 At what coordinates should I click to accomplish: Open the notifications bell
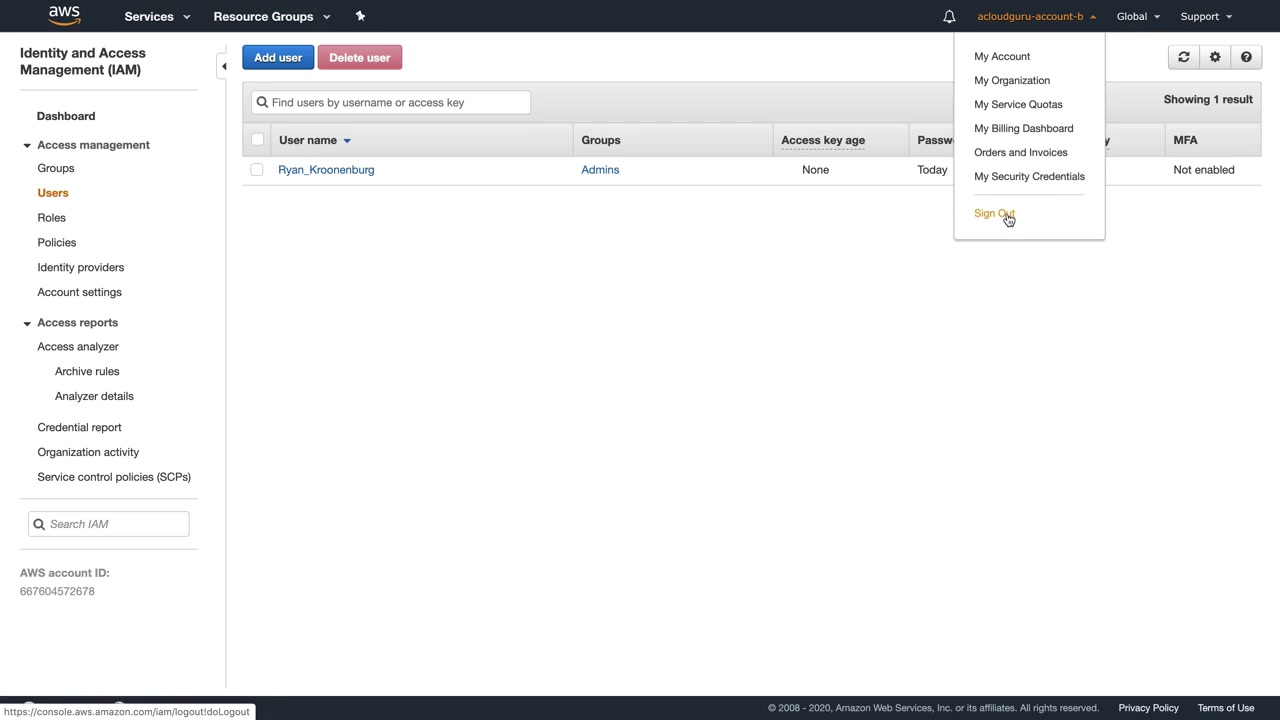[949, 16]
